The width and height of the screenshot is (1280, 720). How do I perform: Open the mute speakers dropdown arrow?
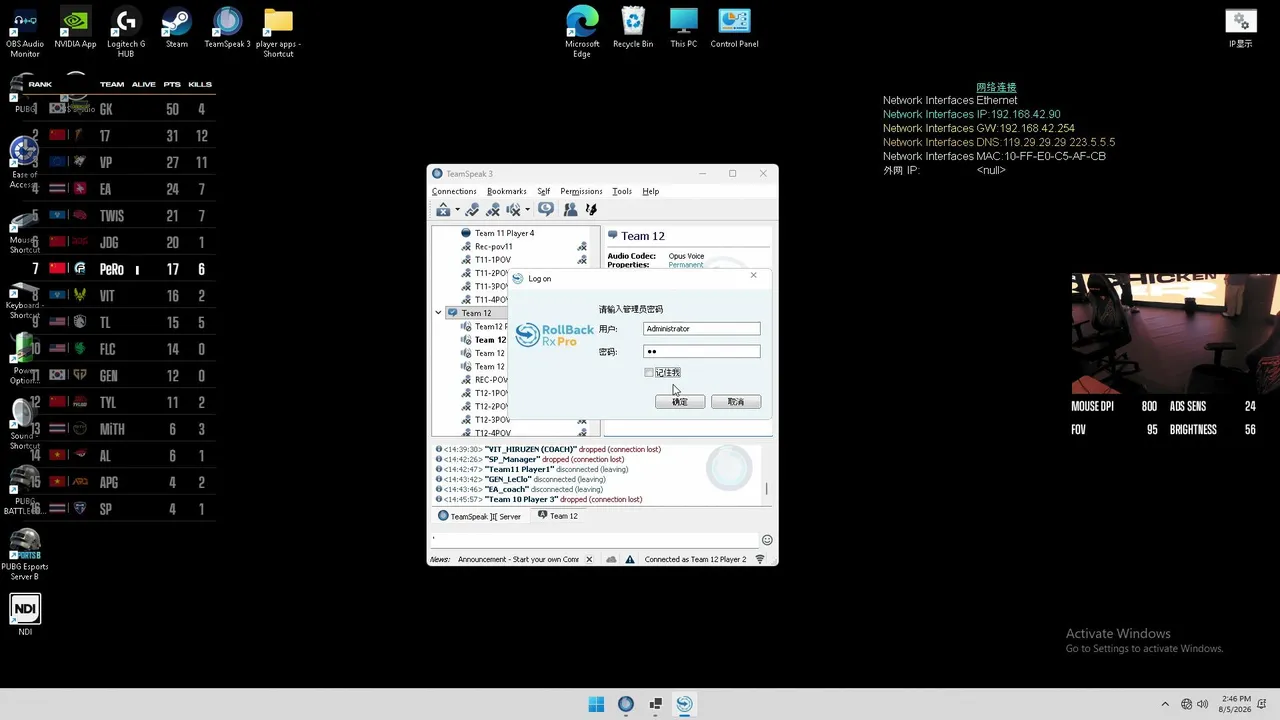point(527,210)
